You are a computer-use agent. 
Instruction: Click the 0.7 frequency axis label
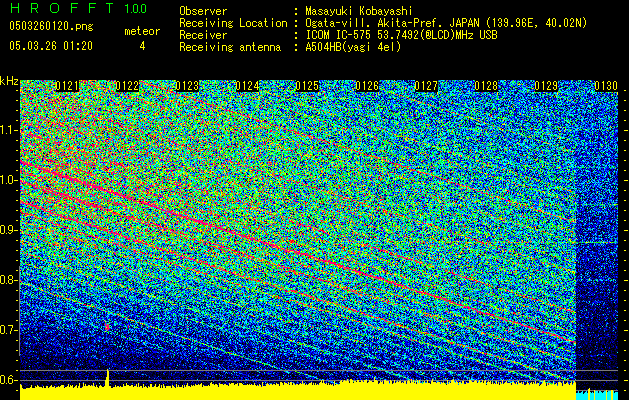point(9,330)
